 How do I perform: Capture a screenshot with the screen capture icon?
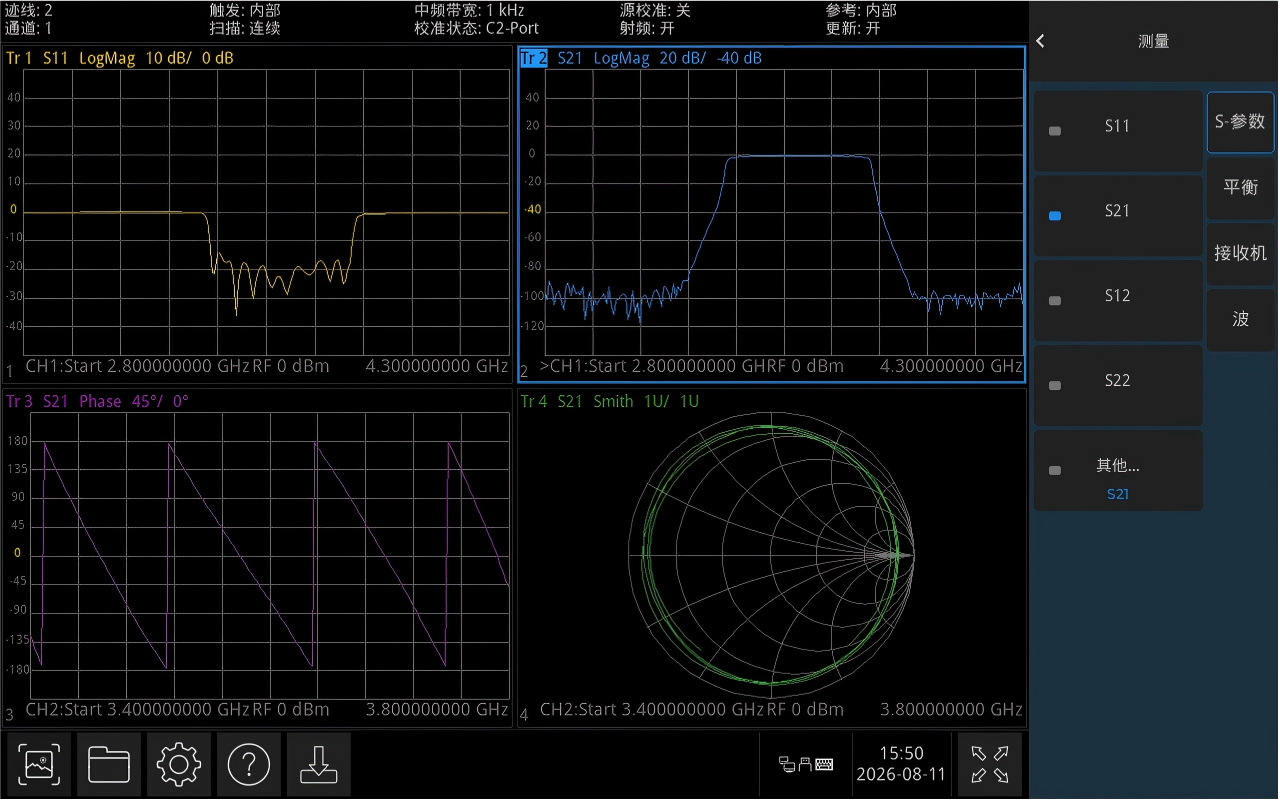pos(39,765)
